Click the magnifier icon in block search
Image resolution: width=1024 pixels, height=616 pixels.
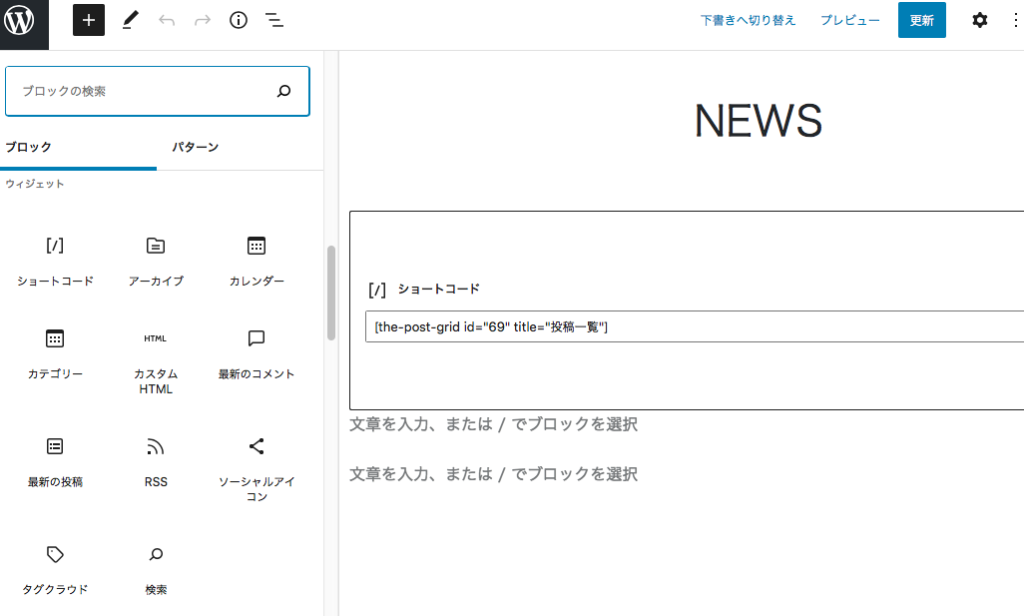coord(283,91)
